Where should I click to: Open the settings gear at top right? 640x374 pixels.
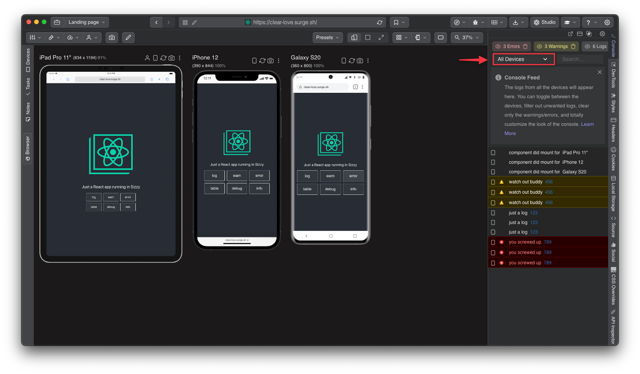pyautogui.click(x=607, y=22)
